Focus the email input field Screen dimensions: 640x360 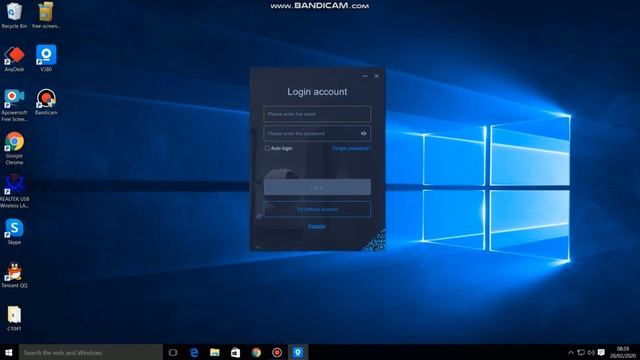317,114
